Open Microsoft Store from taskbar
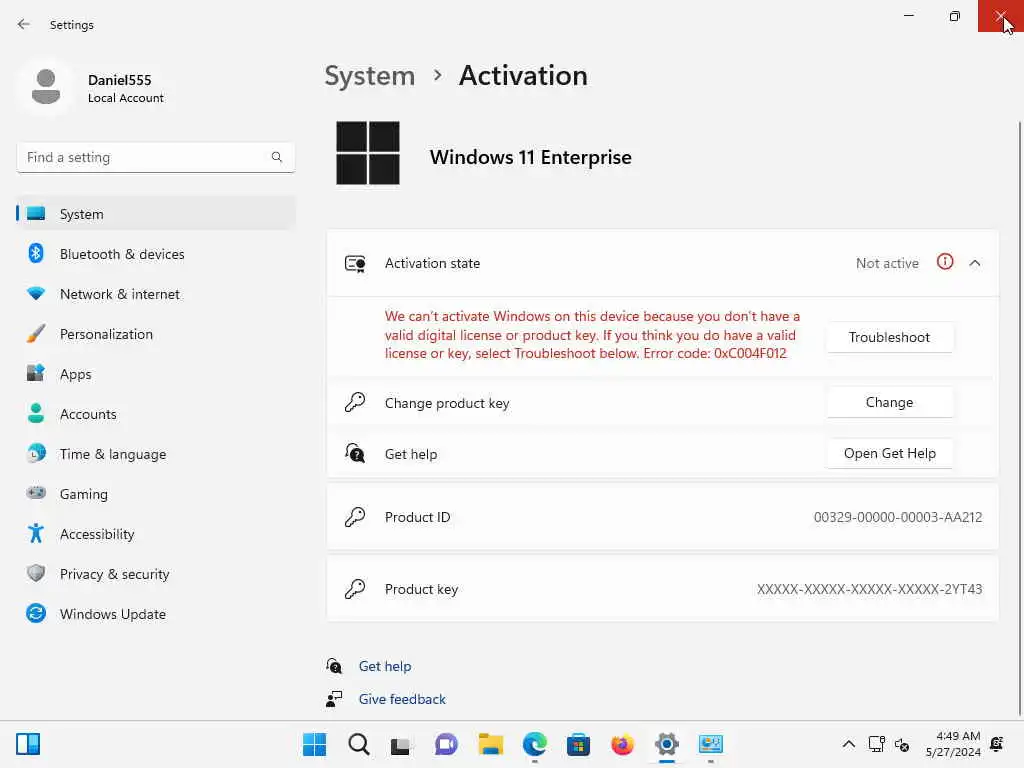 click(579, 744)
